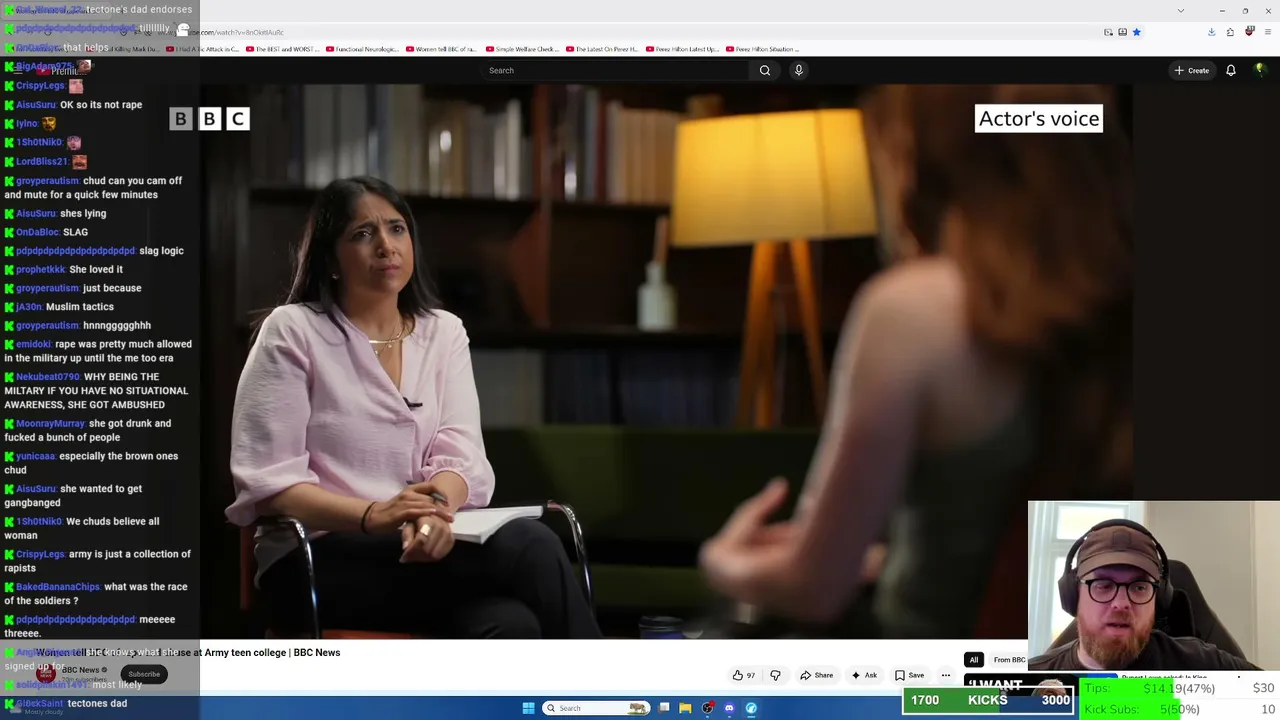Open the Windows Start menu
Screen dimensions: 1280x720
pos(529,708)
